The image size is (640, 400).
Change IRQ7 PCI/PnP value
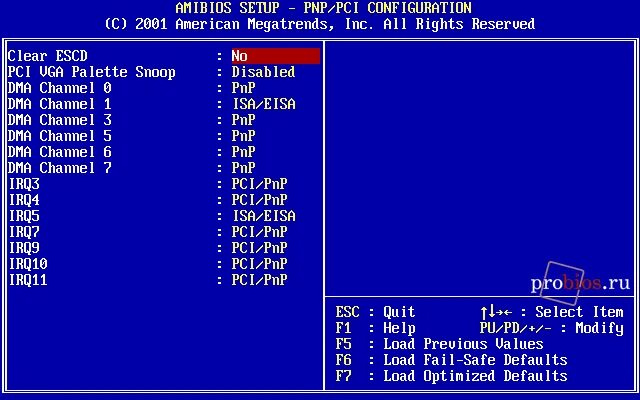point(259,232)
